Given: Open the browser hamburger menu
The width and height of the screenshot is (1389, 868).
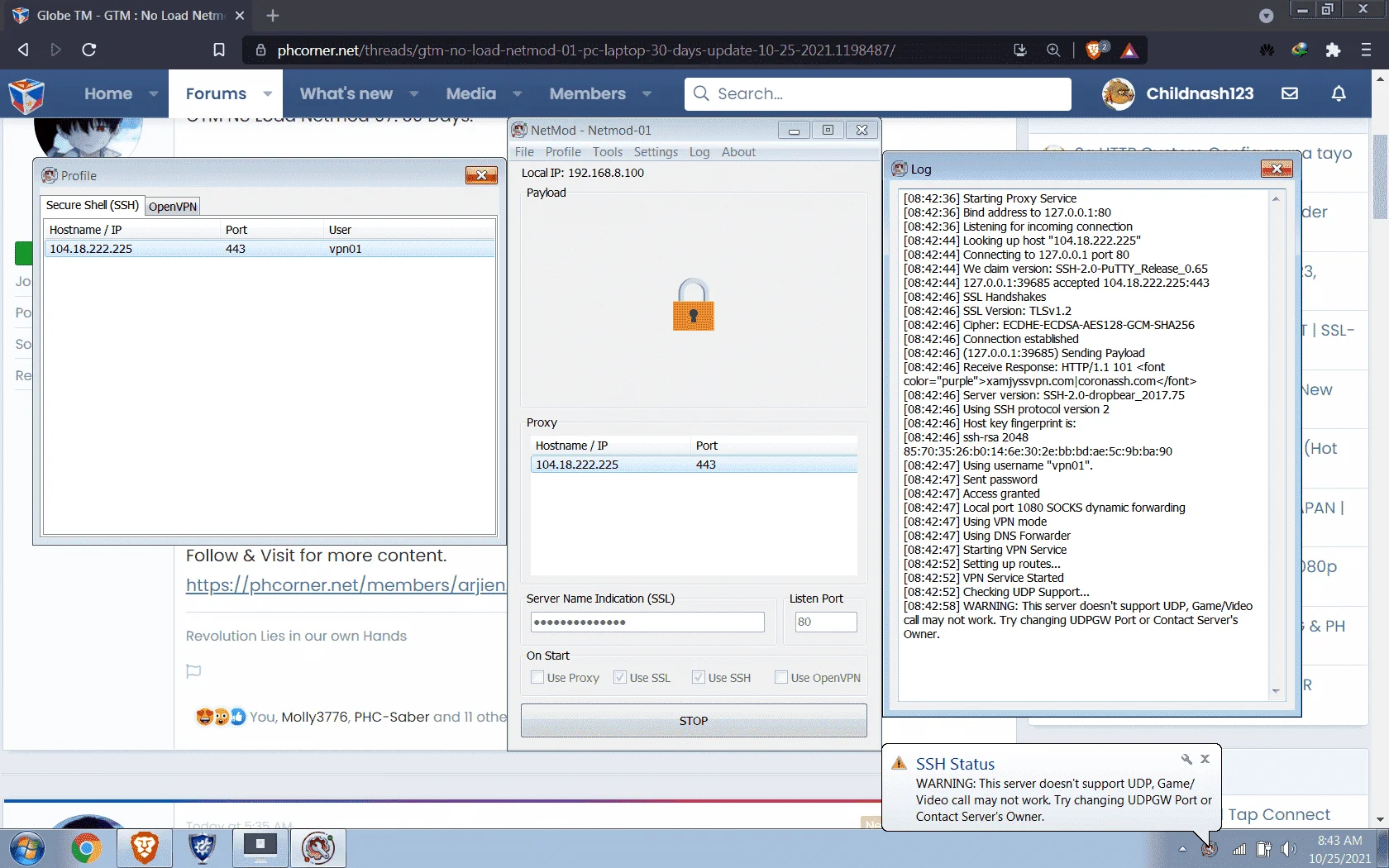Looking at the screenshot, I should click(1366, 50).
